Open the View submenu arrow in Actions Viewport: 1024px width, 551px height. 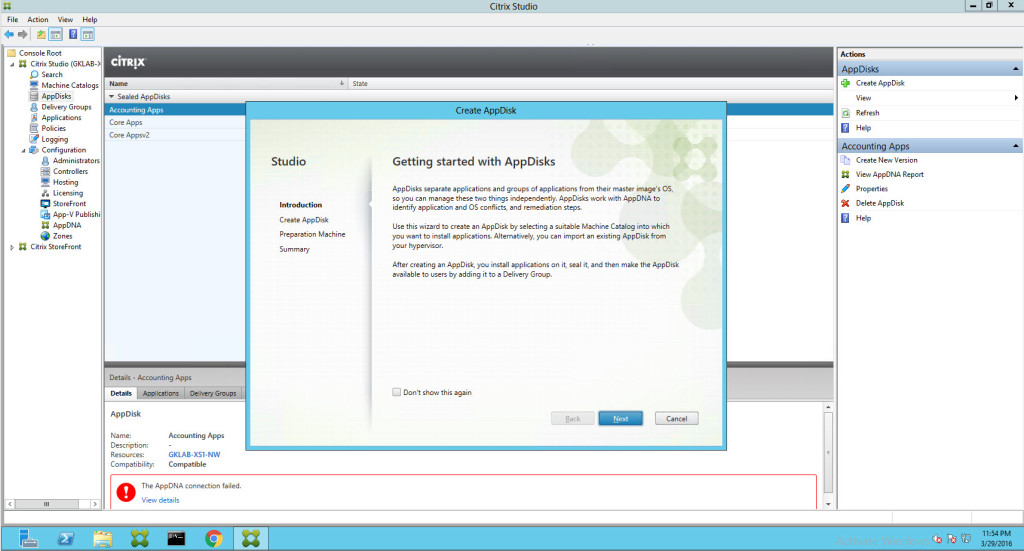(x=1016, y=98)
